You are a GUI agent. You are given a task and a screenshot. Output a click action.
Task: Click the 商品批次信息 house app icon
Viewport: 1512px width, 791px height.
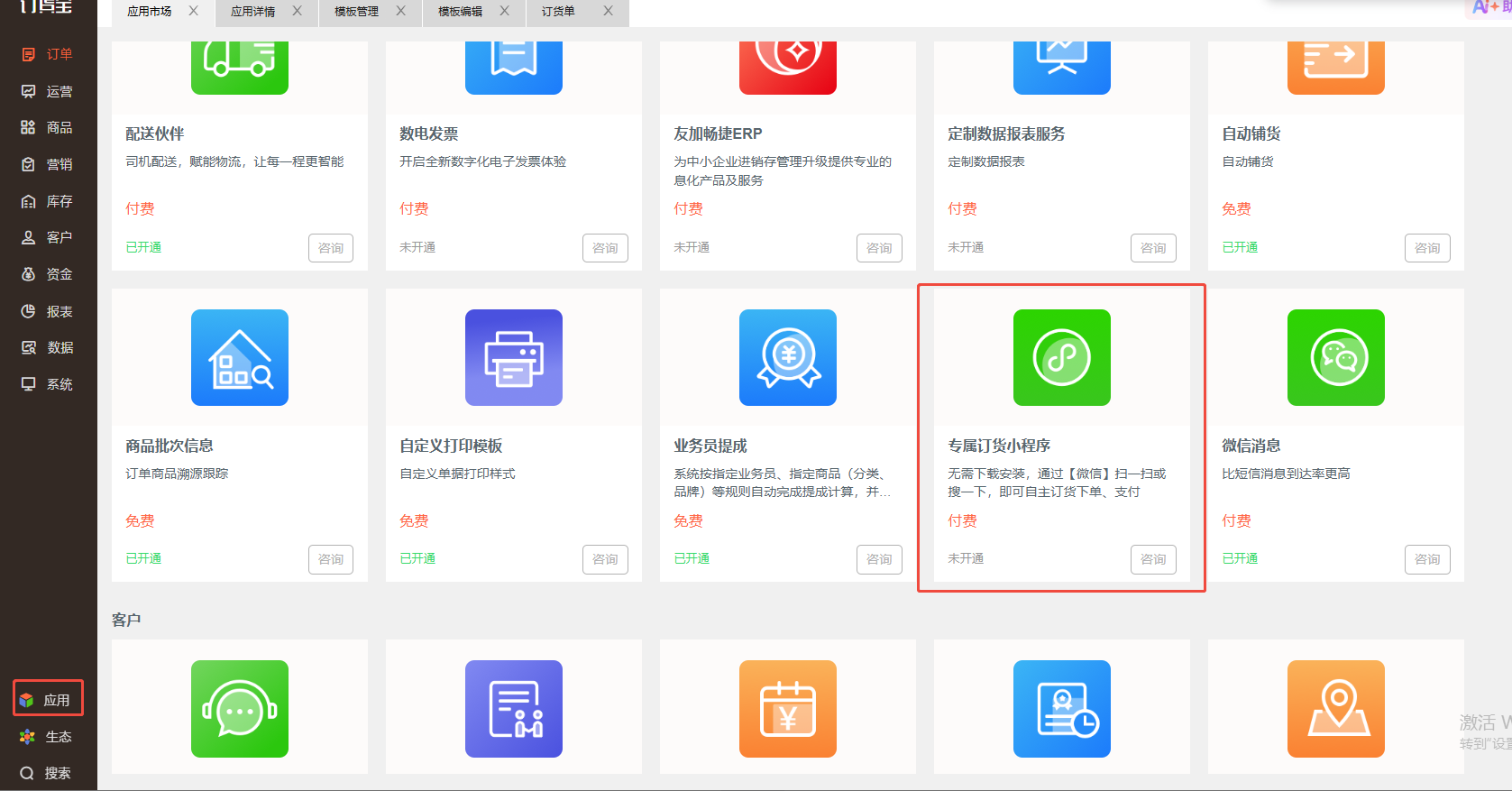click(240, 357)
